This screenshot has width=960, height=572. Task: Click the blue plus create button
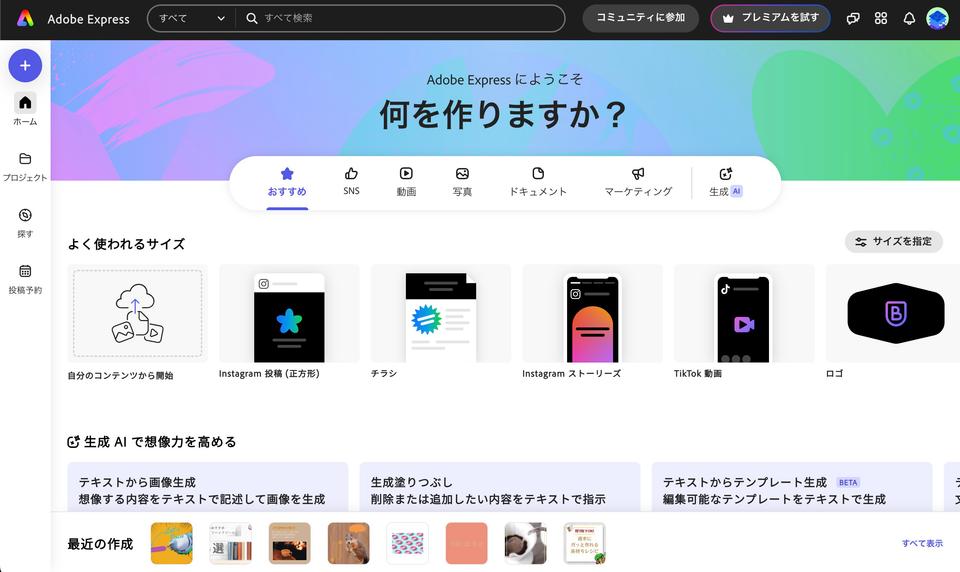coord(25,66)
